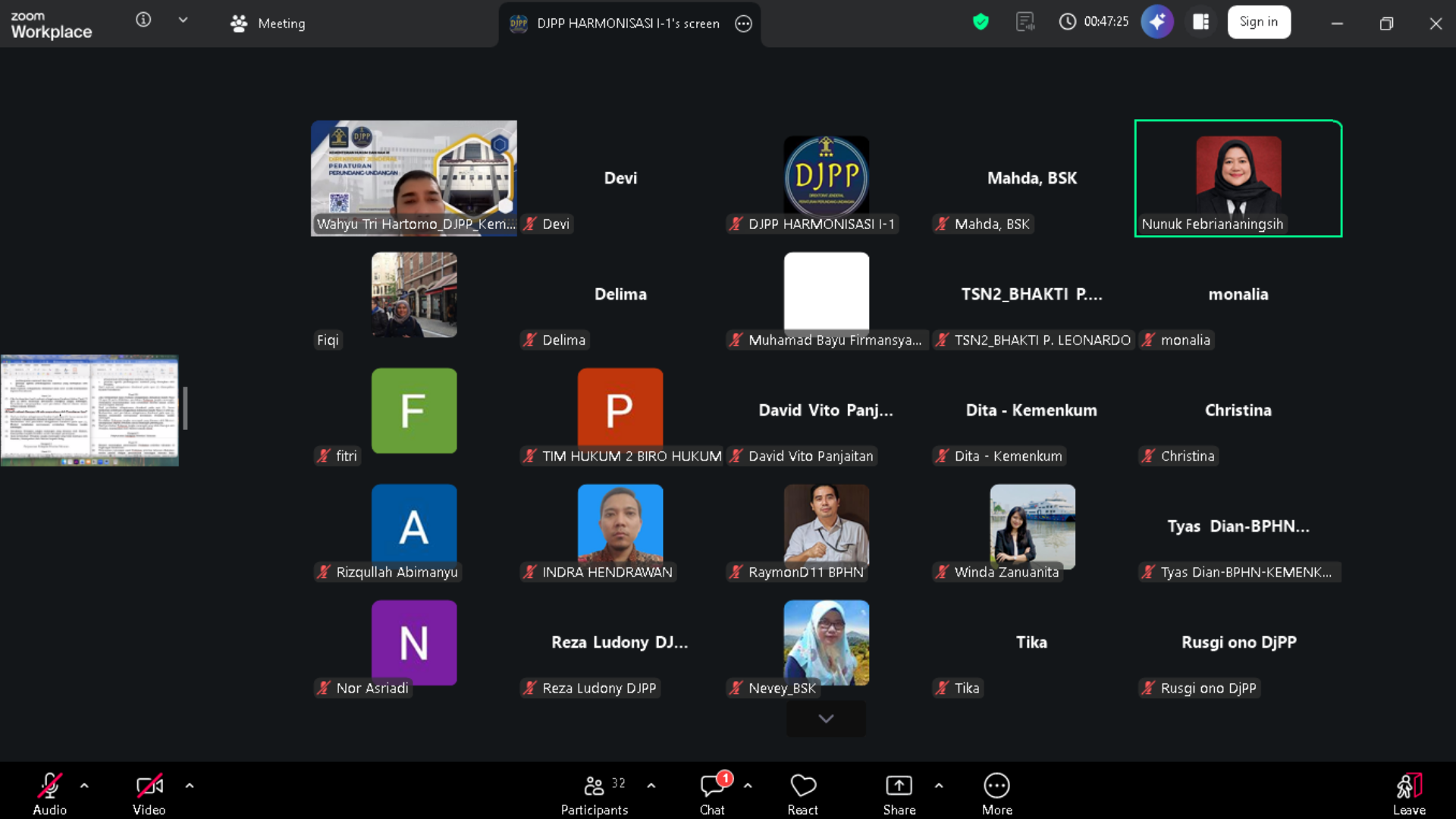Open the React menu

pos(803,794)
